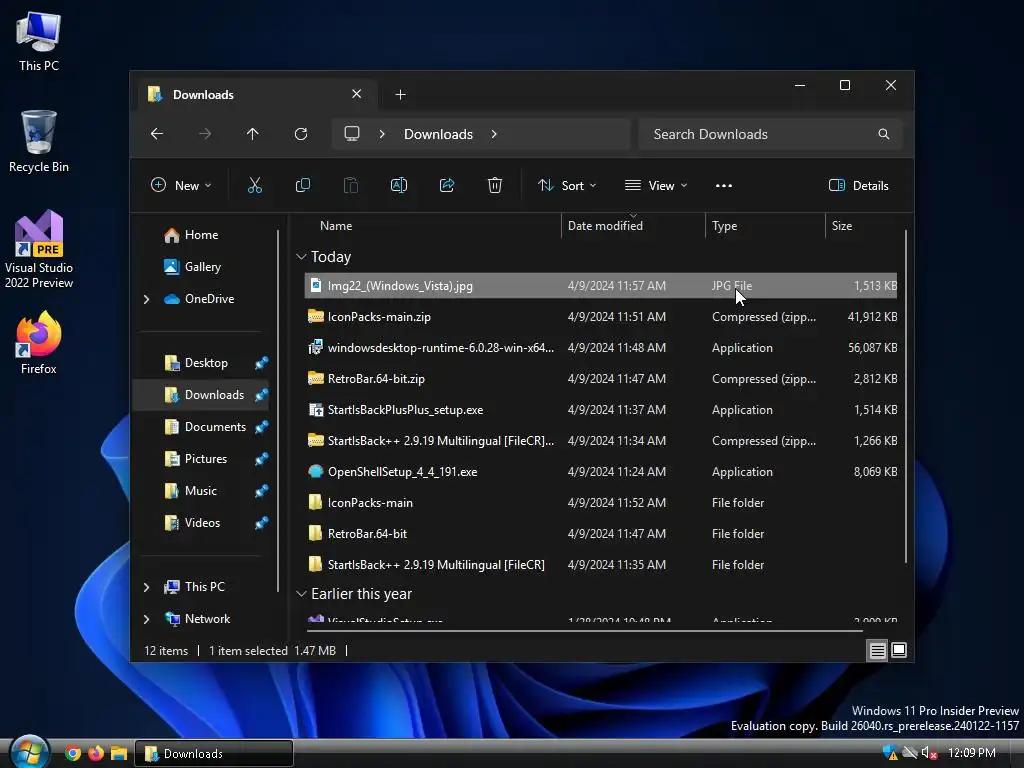1024x768 pixels.
Task: Click the search magnifier icon
Action: click(x=884, y=134)
